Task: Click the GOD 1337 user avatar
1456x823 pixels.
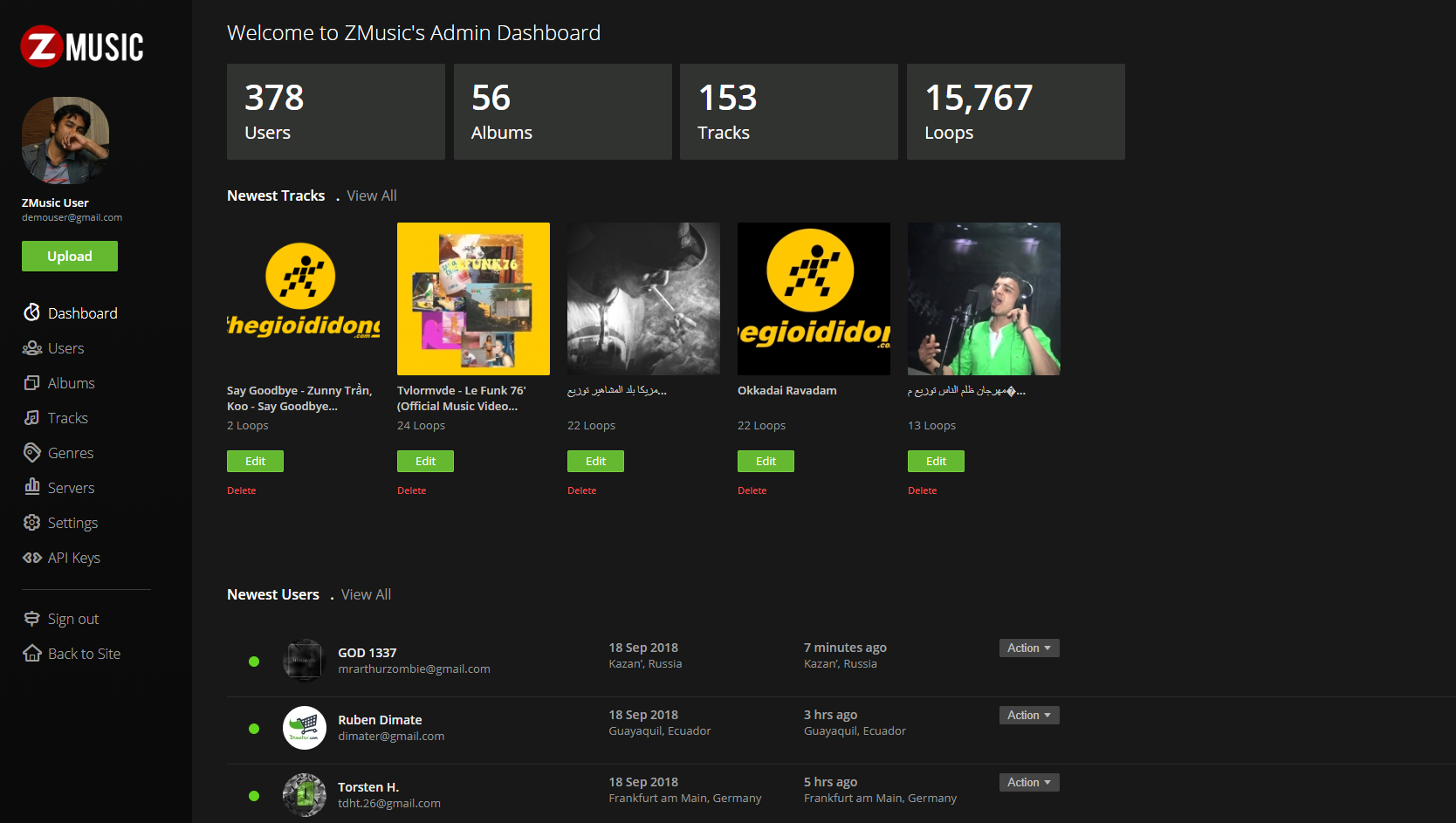Action: (x=305, y=661)
